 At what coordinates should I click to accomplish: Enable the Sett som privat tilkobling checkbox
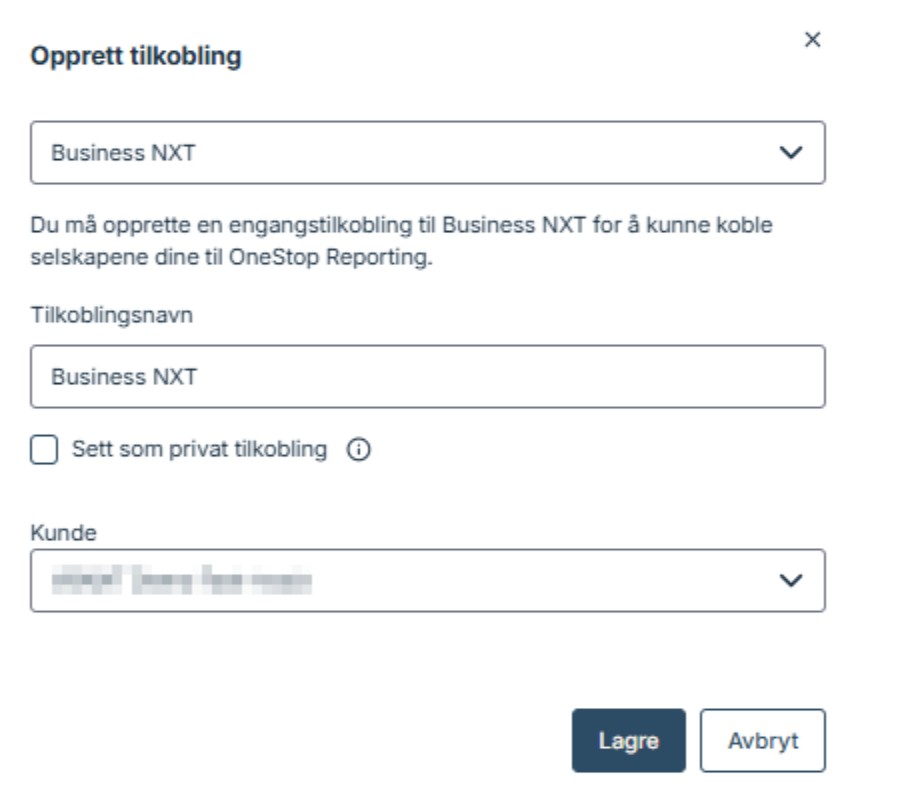tap(44, 451)
